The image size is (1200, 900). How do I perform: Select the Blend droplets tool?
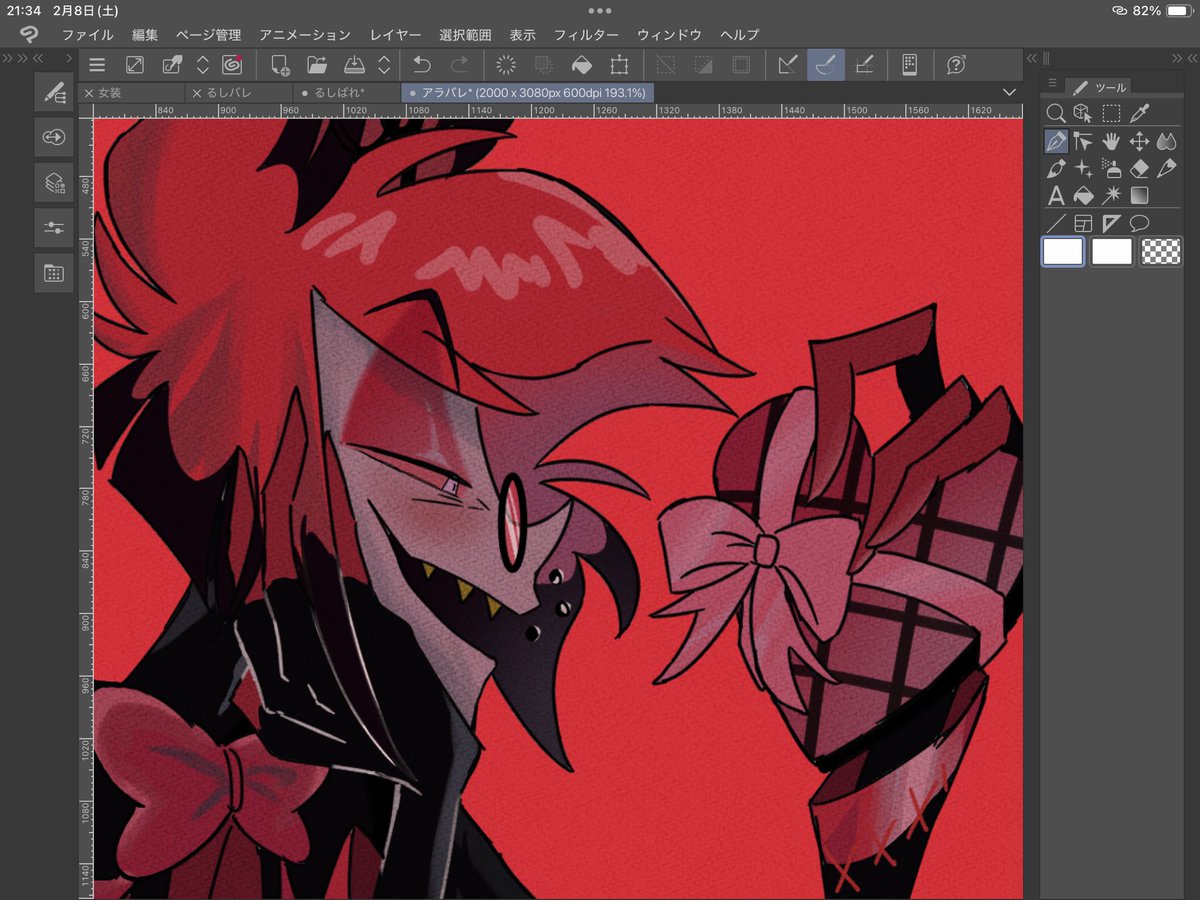coord(1166,141)
